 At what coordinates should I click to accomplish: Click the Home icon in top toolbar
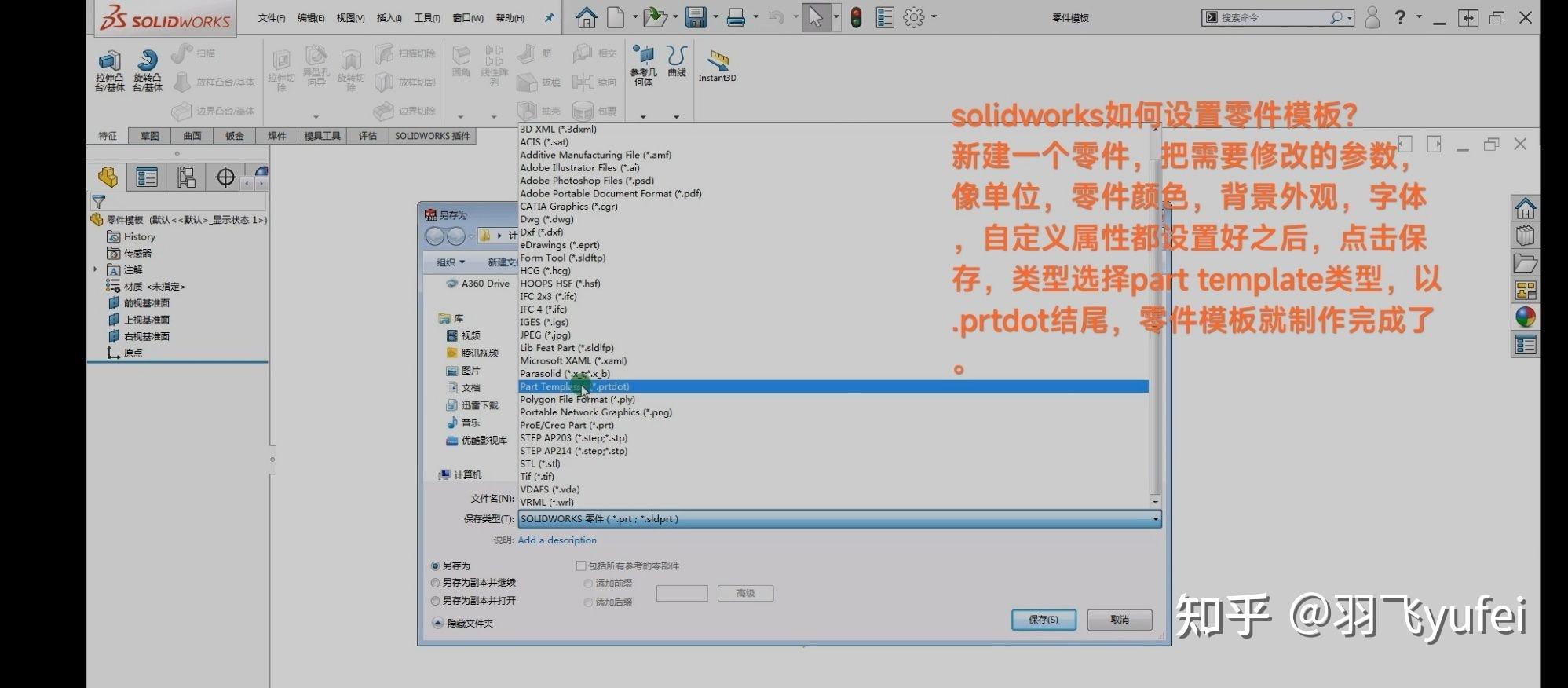coord(586,17)
